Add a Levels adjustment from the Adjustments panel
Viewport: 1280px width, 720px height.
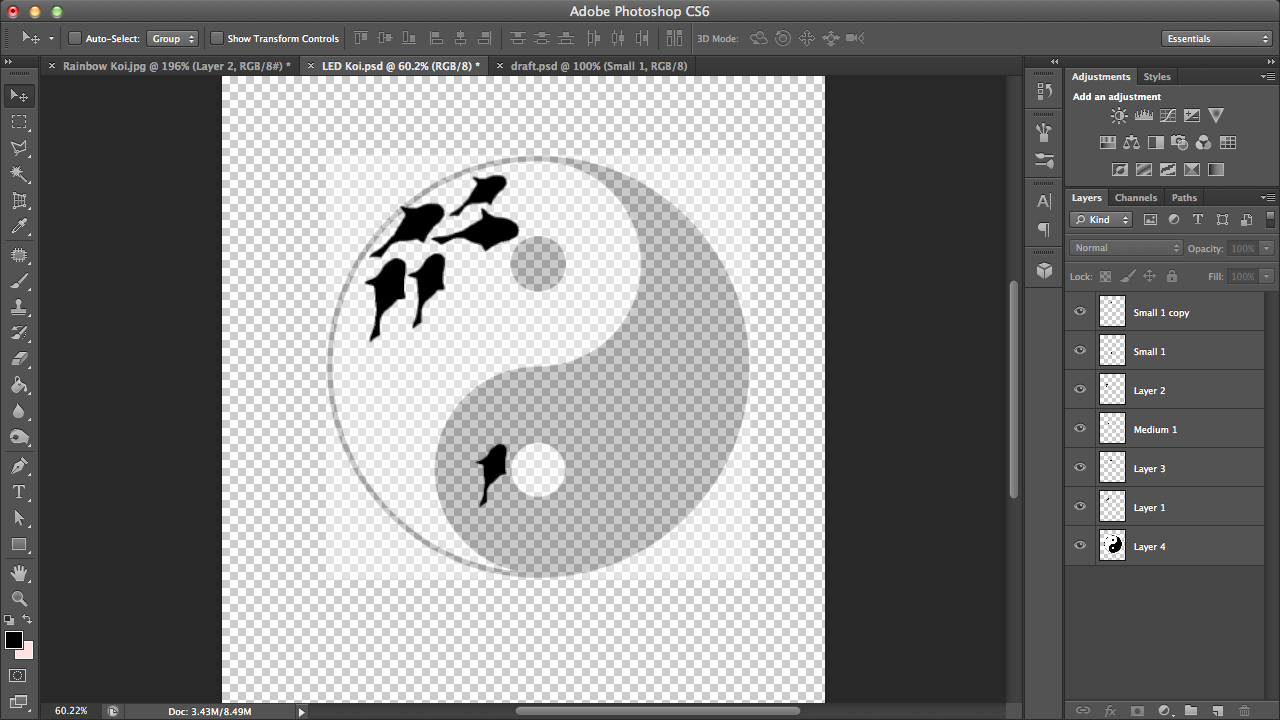[x=1144, y=115]
